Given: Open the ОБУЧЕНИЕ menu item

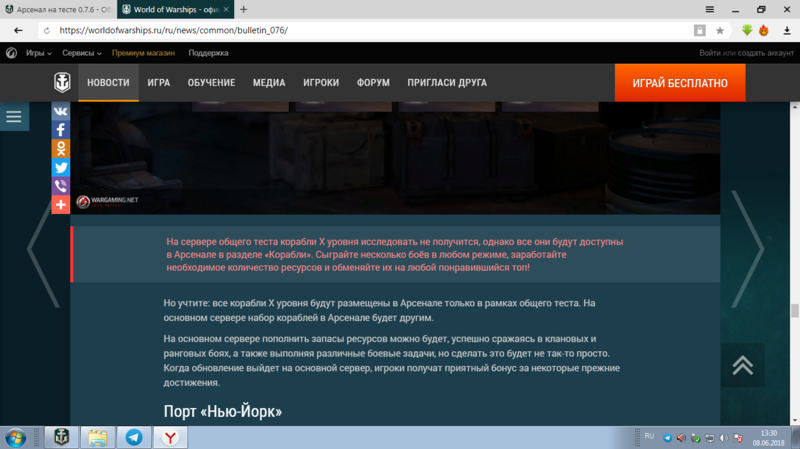Looking at the screenshot, I should [211, 83].
